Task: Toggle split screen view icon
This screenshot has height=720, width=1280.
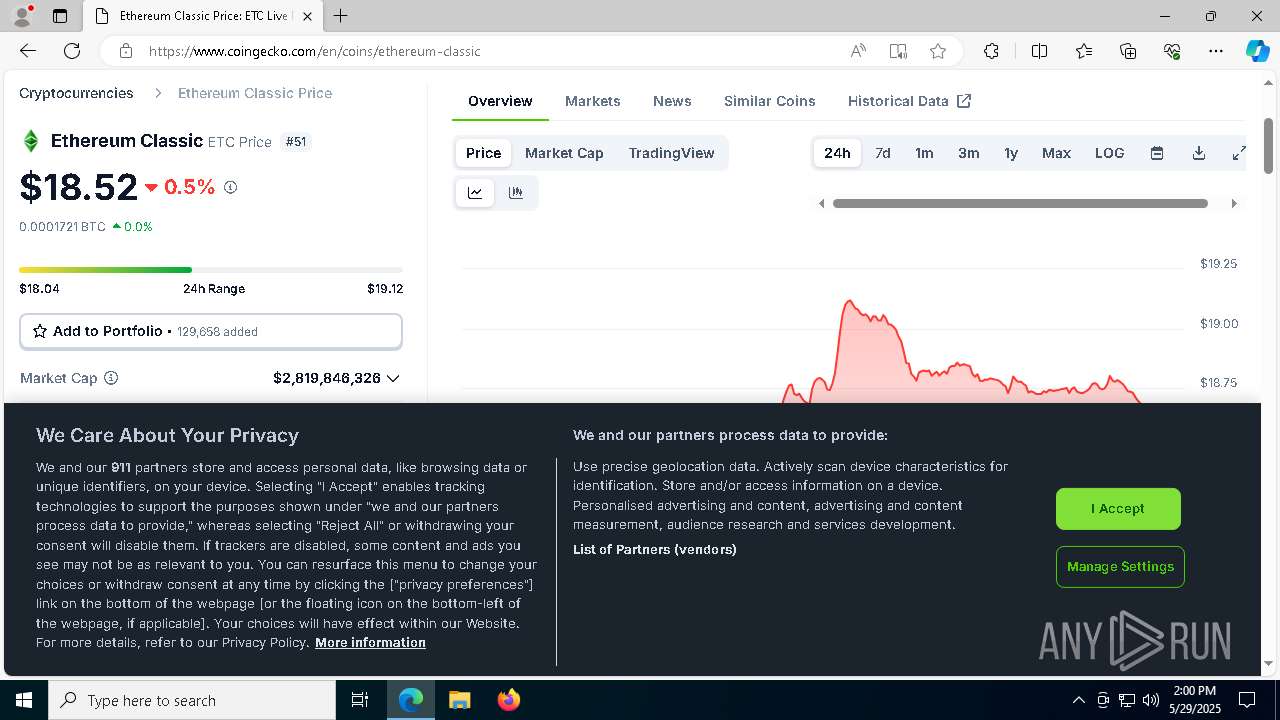Action: coord(1039,51)
